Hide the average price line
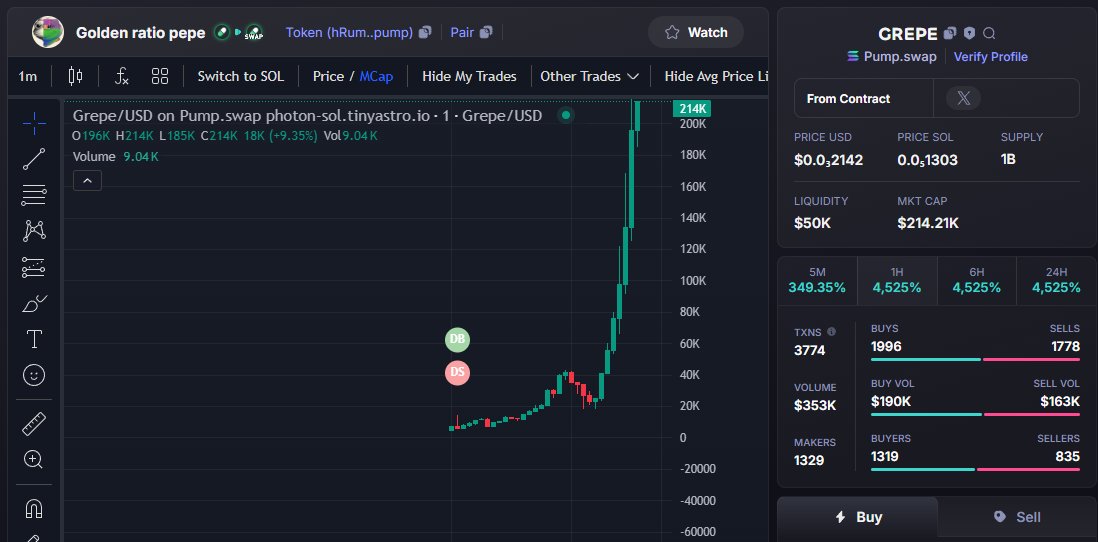 [x=716, y=76]
